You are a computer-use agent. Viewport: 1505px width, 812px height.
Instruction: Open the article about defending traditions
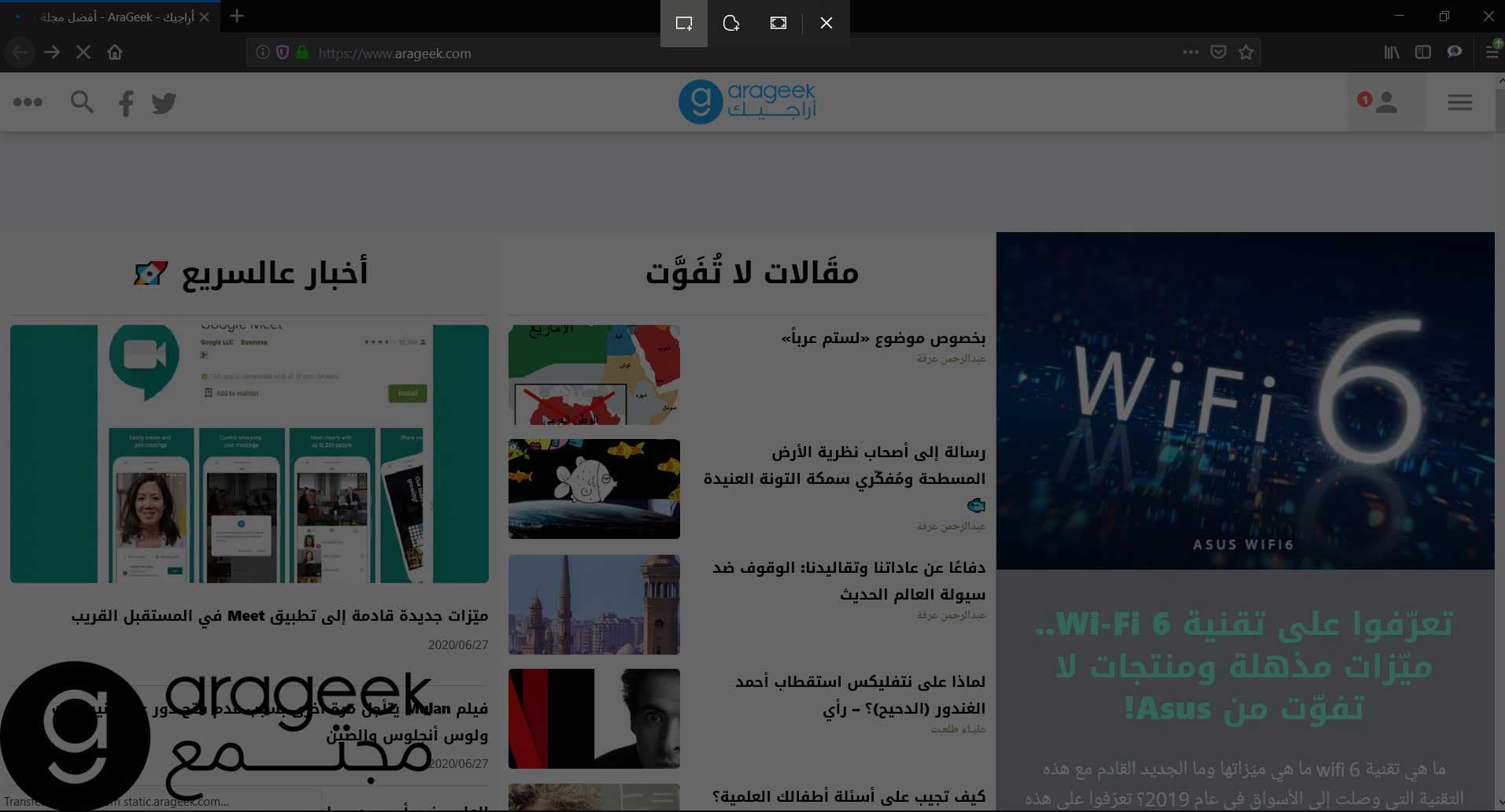[x=849, y=581]
